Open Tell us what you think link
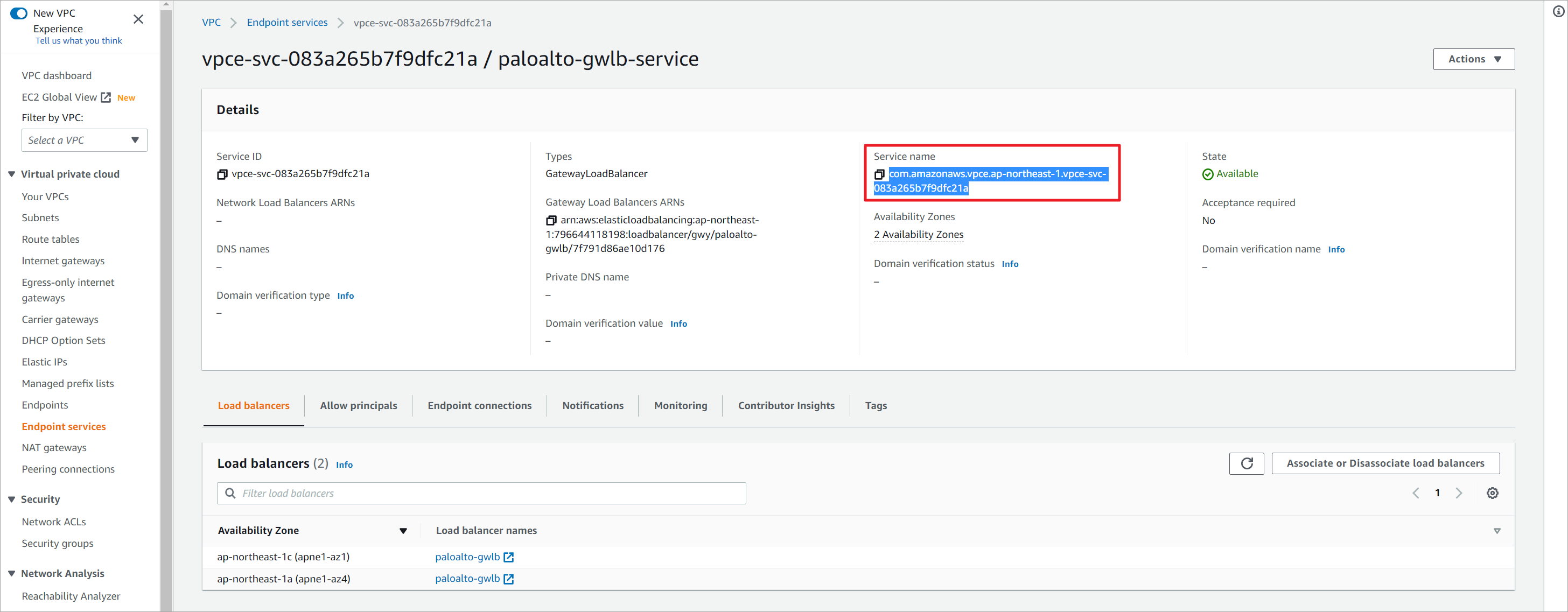Viewport: 1568px width, 612px height. coord(79,41)
